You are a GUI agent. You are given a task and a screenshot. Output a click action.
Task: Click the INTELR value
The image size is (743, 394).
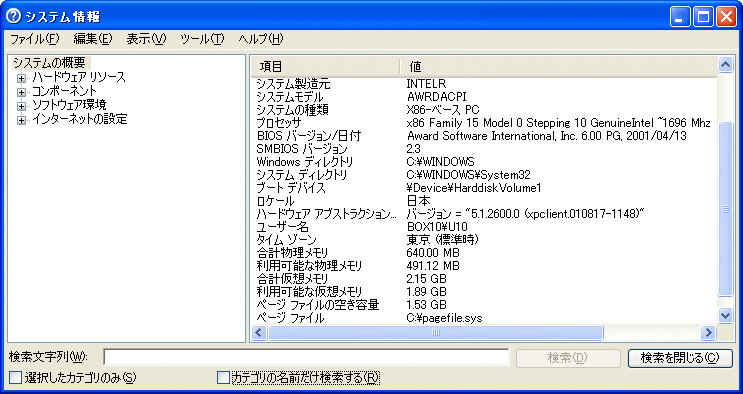(x=426, y=84)
